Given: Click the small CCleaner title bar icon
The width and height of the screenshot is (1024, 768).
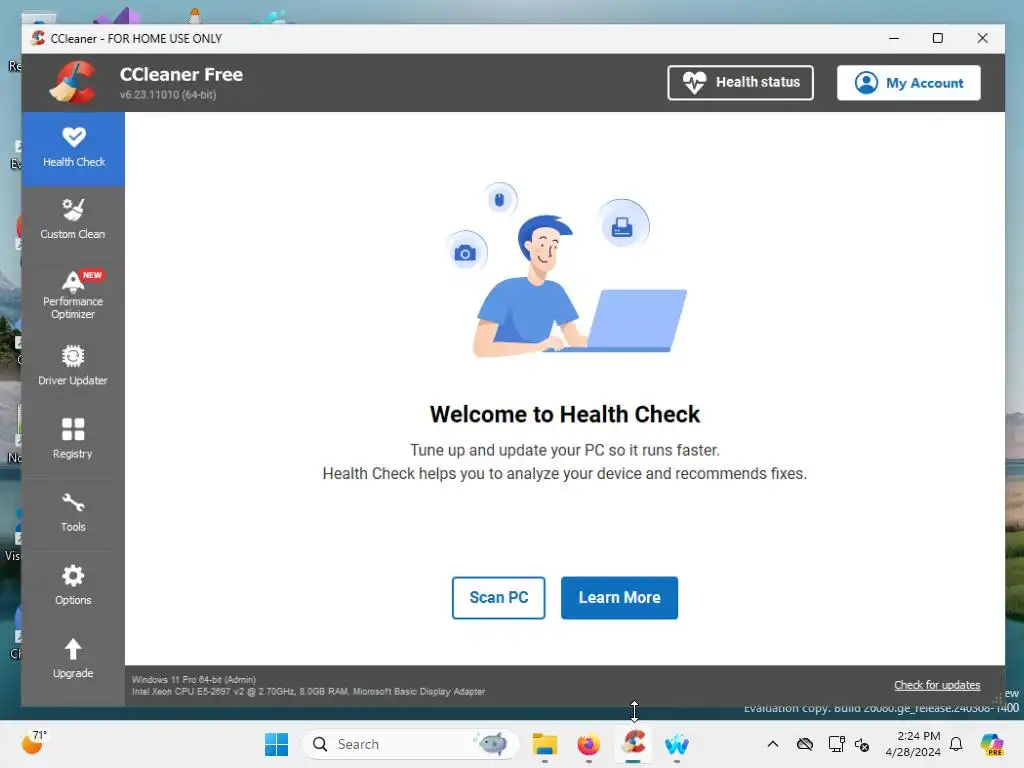Looking at the screenshot, I should [39, 39].
